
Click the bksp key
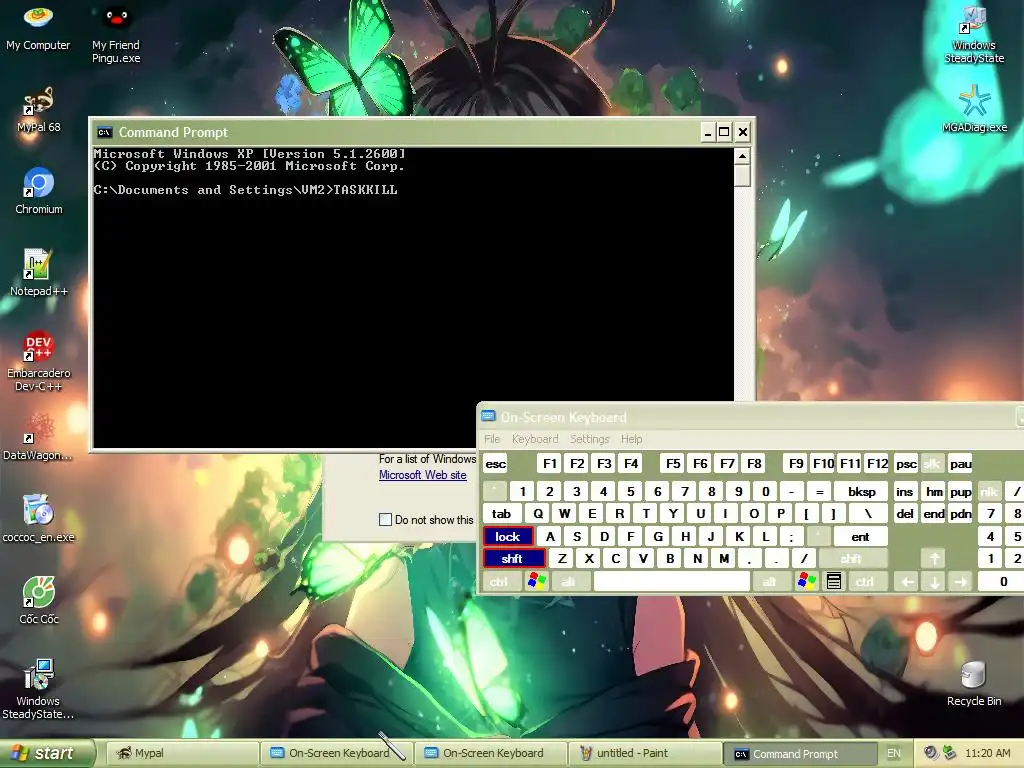coord(861,491)
